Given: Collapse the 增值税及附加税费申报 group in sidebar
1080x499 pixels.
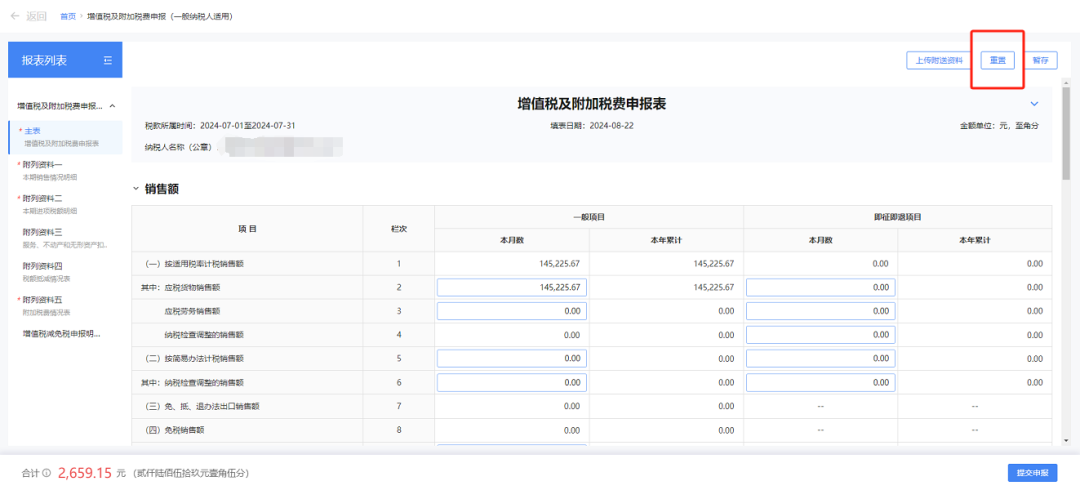Looking at the screenshot, I should (112, 106).
